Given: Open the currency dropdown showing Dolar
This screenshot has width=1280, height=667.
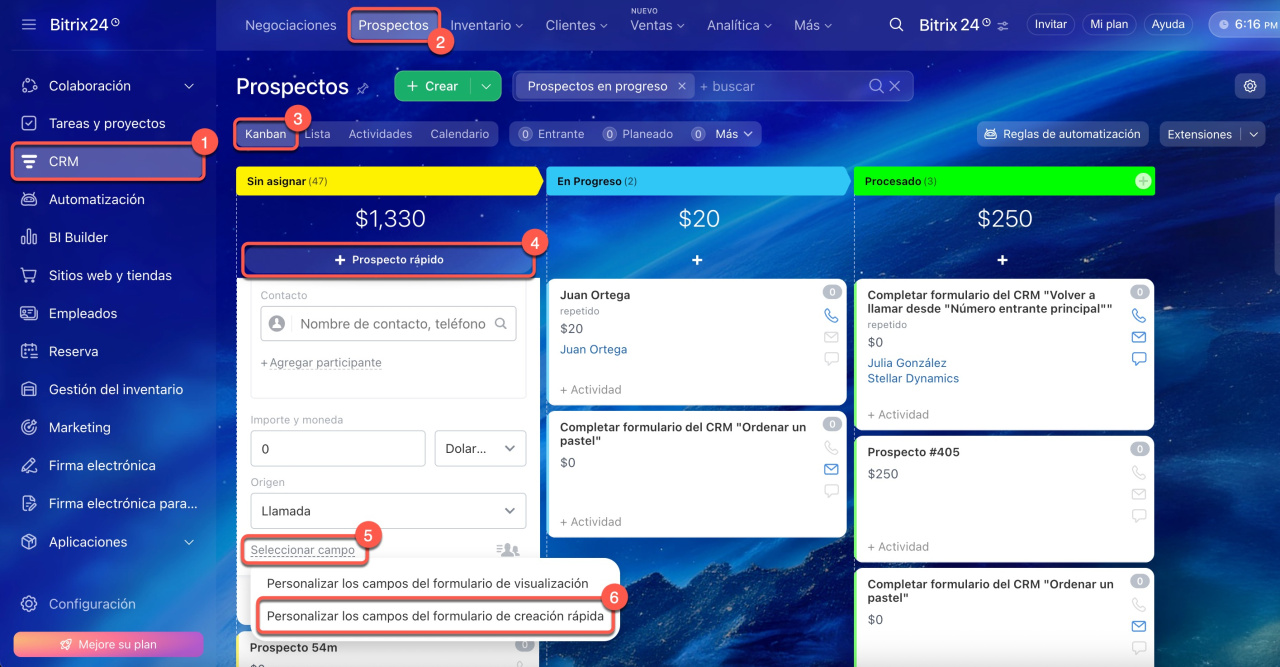Looking at the screenshot, I should [x=480, y=449].
